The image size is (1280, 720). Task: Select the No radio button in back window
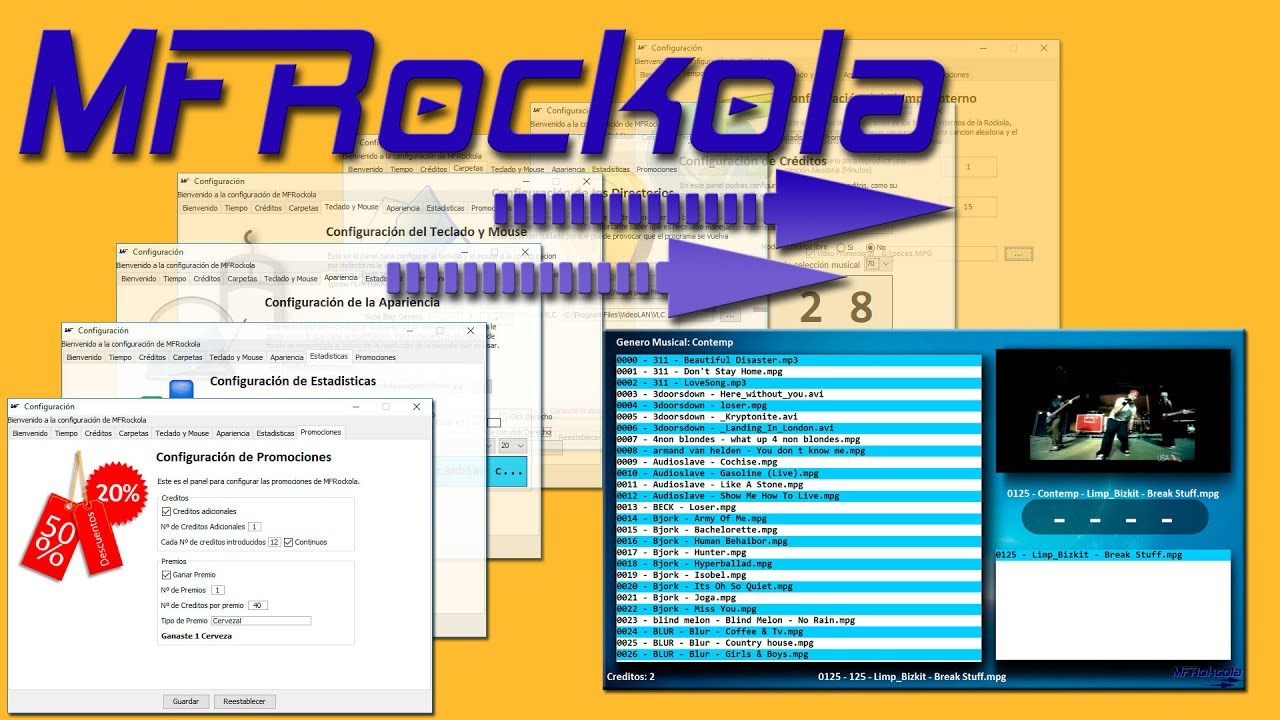click(870, 246)
